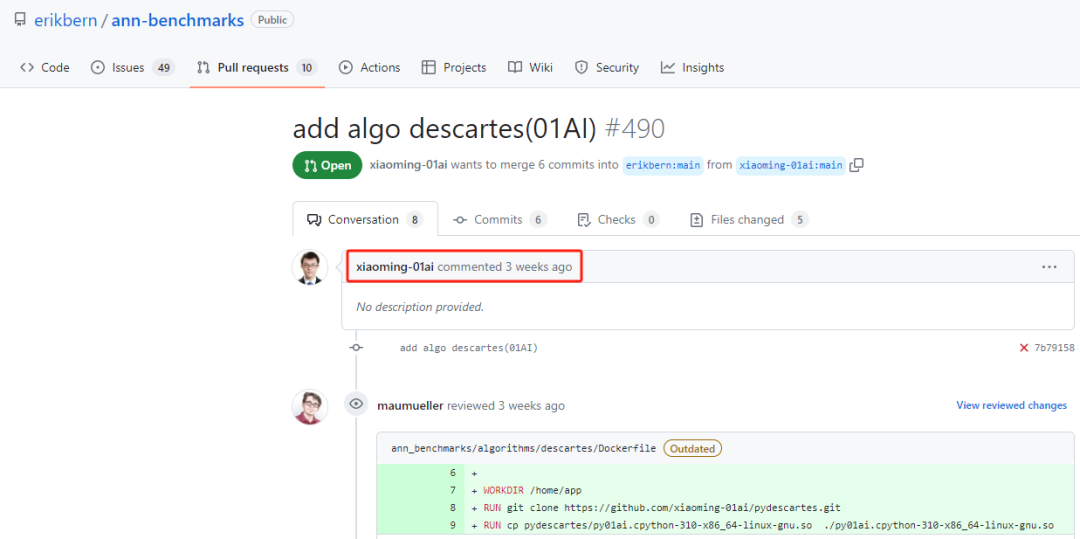
Task: Click the xiaoming-01ai author link in merge line
Action: (408, 165)
